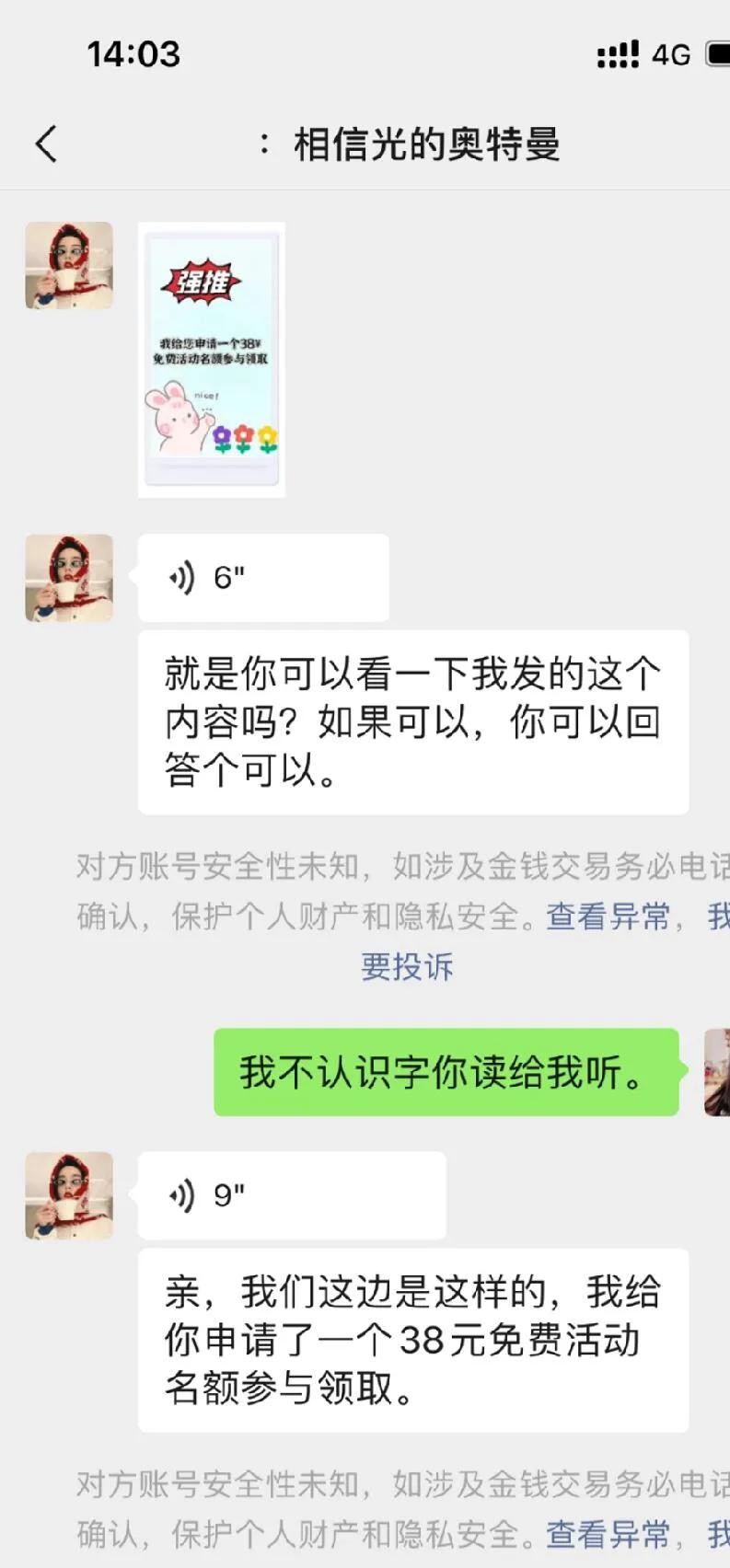Open the first 查看异常 link
The width and height of the screenshot is (730, 1568).
[x=608, y=917]
